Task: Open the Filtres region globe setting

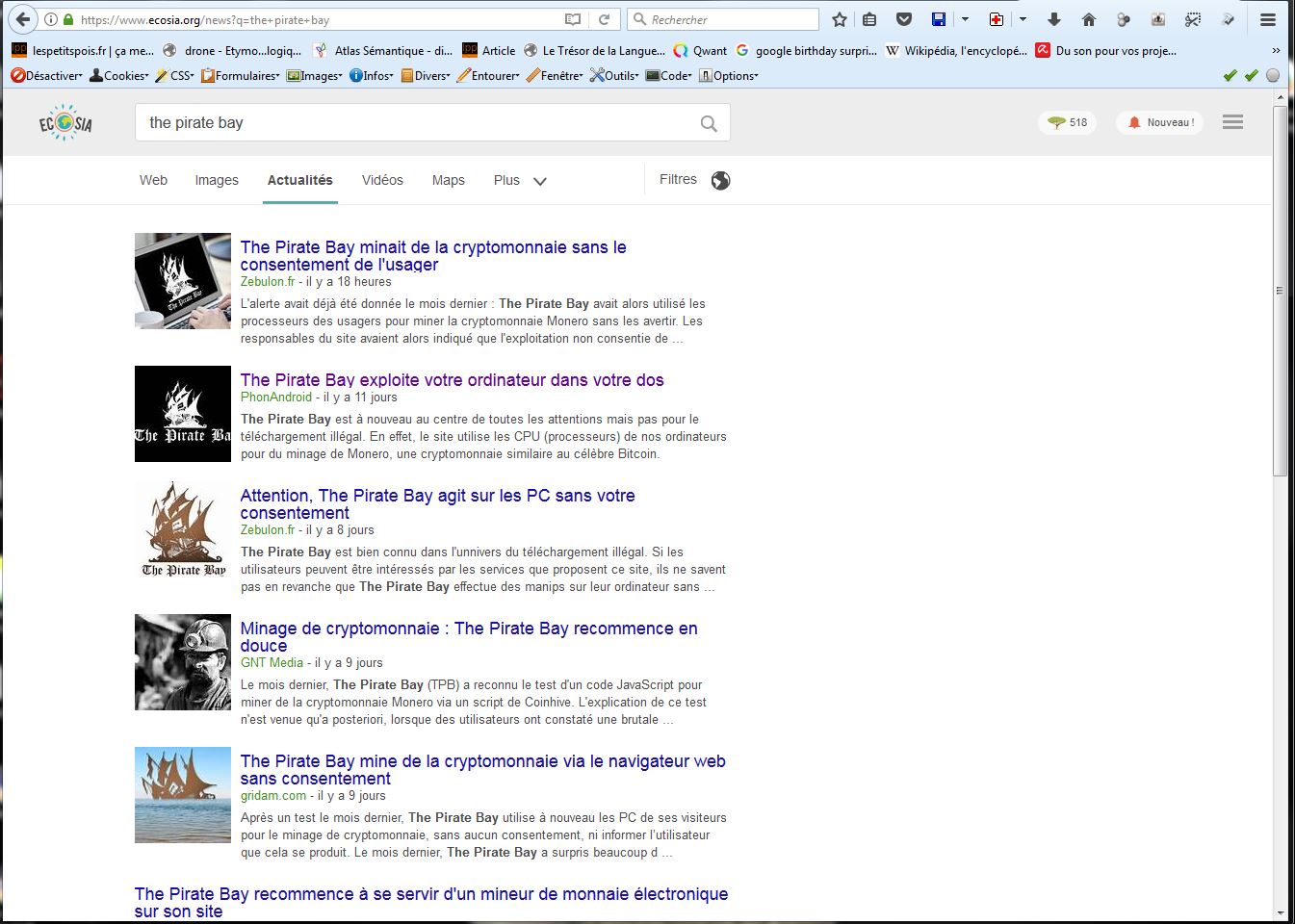Action: click(720, 181)
